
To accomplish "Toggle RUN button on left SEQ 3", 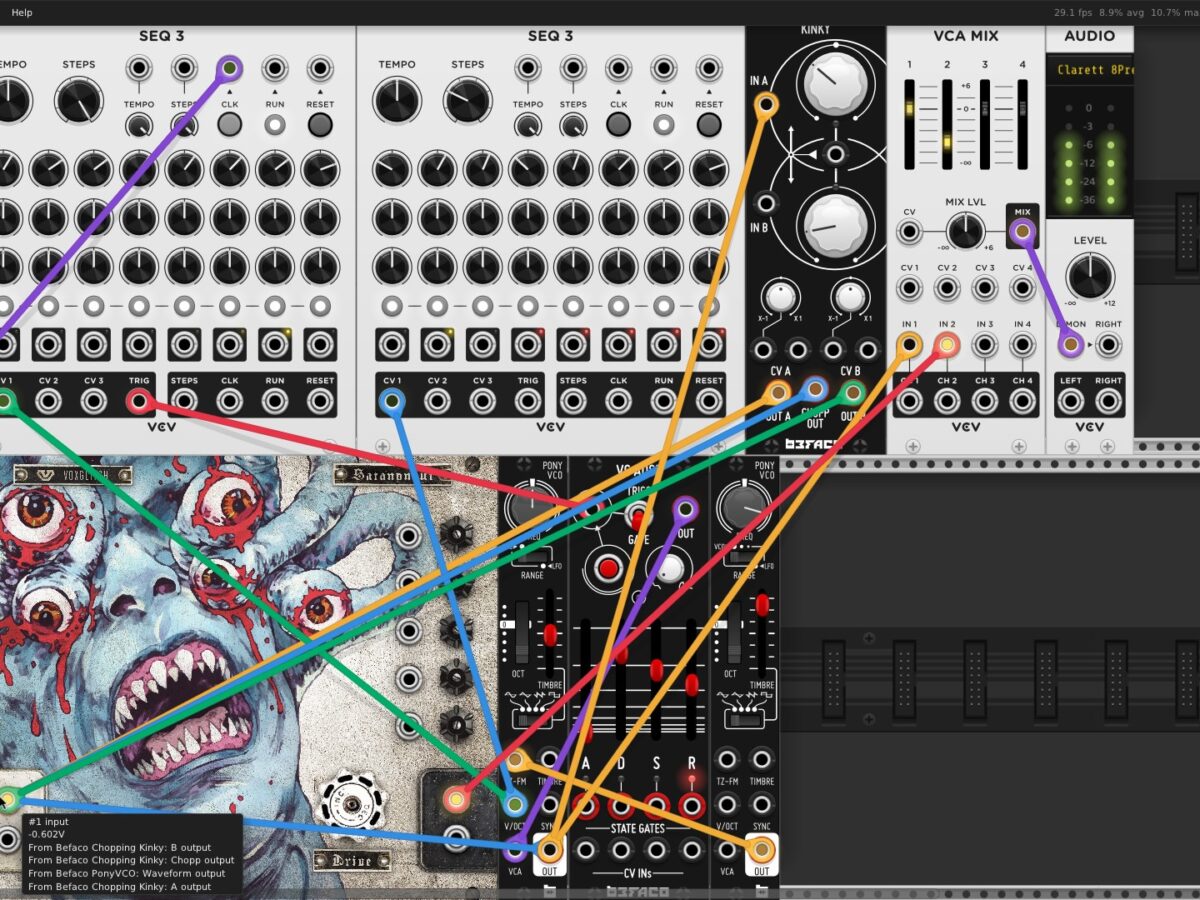I will coord(274,124).
